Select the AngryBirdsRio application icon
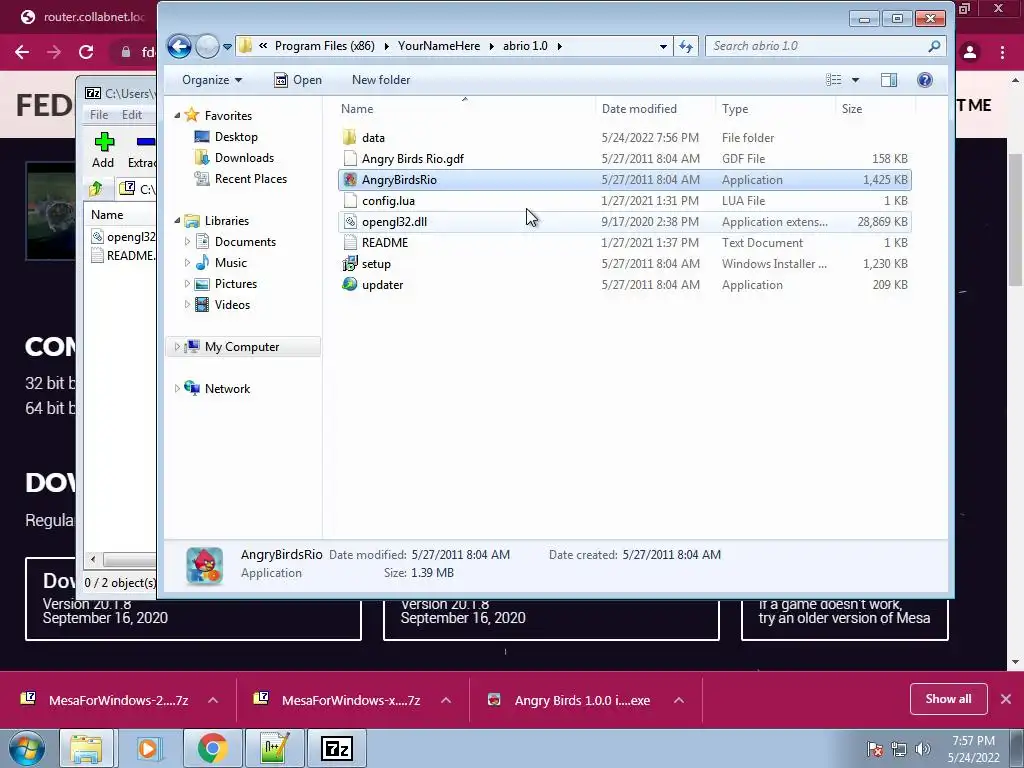Viewport: 1024px width, 768px height. [350, 180]
